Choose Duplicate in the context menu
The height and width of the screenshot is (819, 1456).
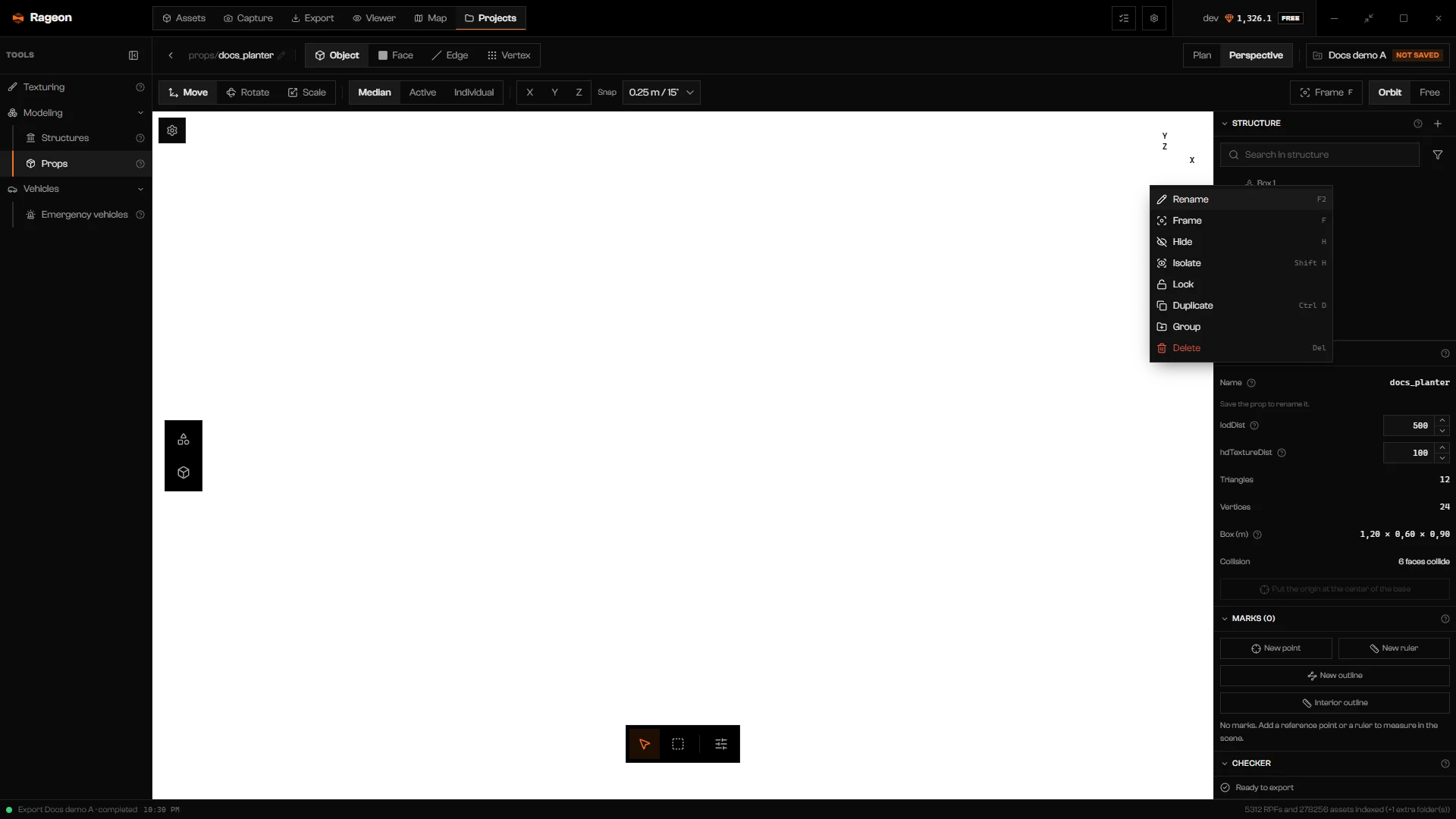[1241, 306]
